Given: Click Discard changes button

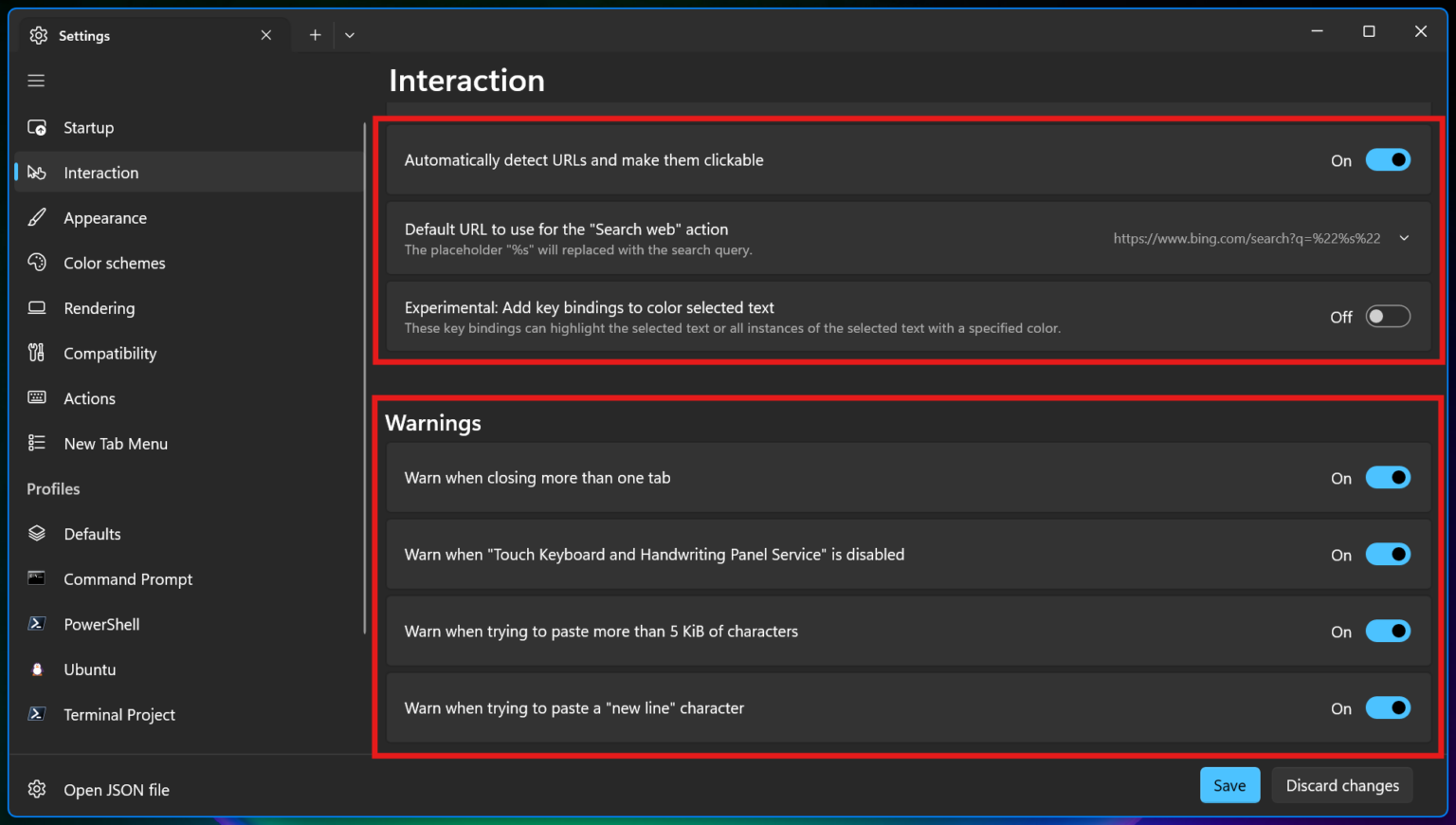Looking at the screenshot, I should click(x=1341, y=785).
